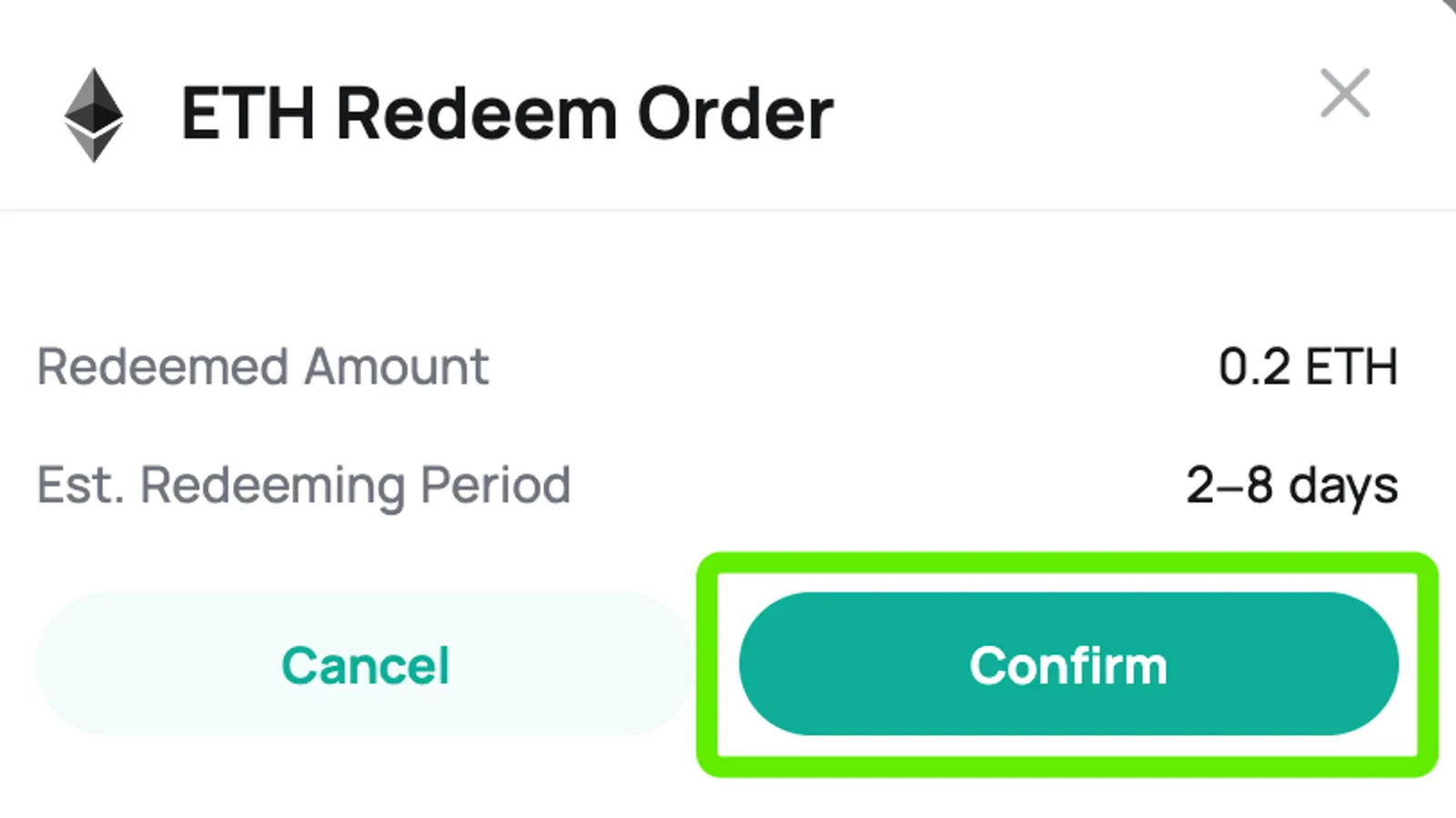Choose the light Cancel button
The image size is (1456, 818).
365,664
